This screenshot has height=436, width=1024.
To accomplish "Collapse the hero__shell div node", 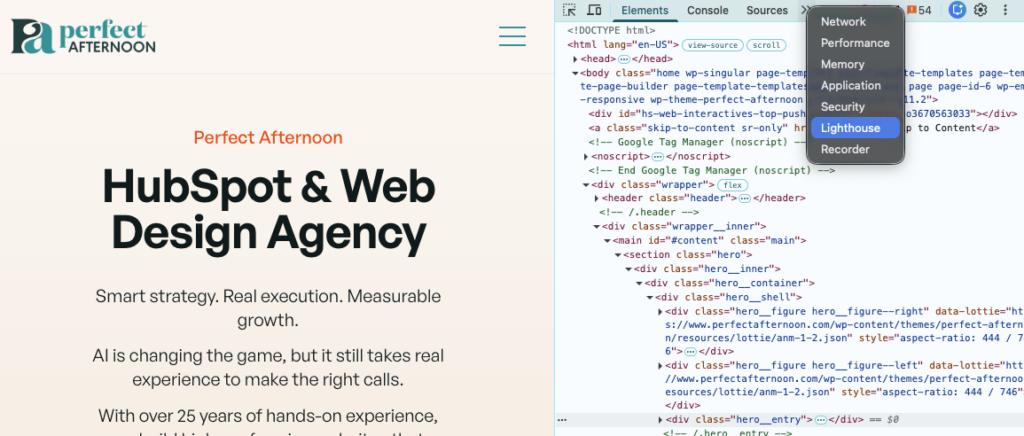I will (650, 297).
